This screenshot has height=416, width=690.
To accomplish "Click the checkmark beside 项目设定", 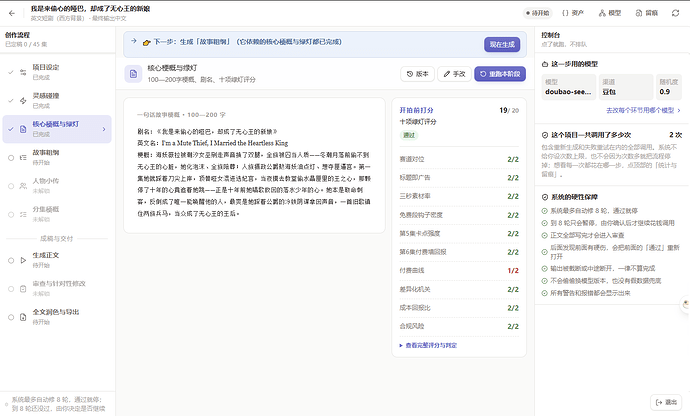I will pyautogui.click(x=11, y=72).
